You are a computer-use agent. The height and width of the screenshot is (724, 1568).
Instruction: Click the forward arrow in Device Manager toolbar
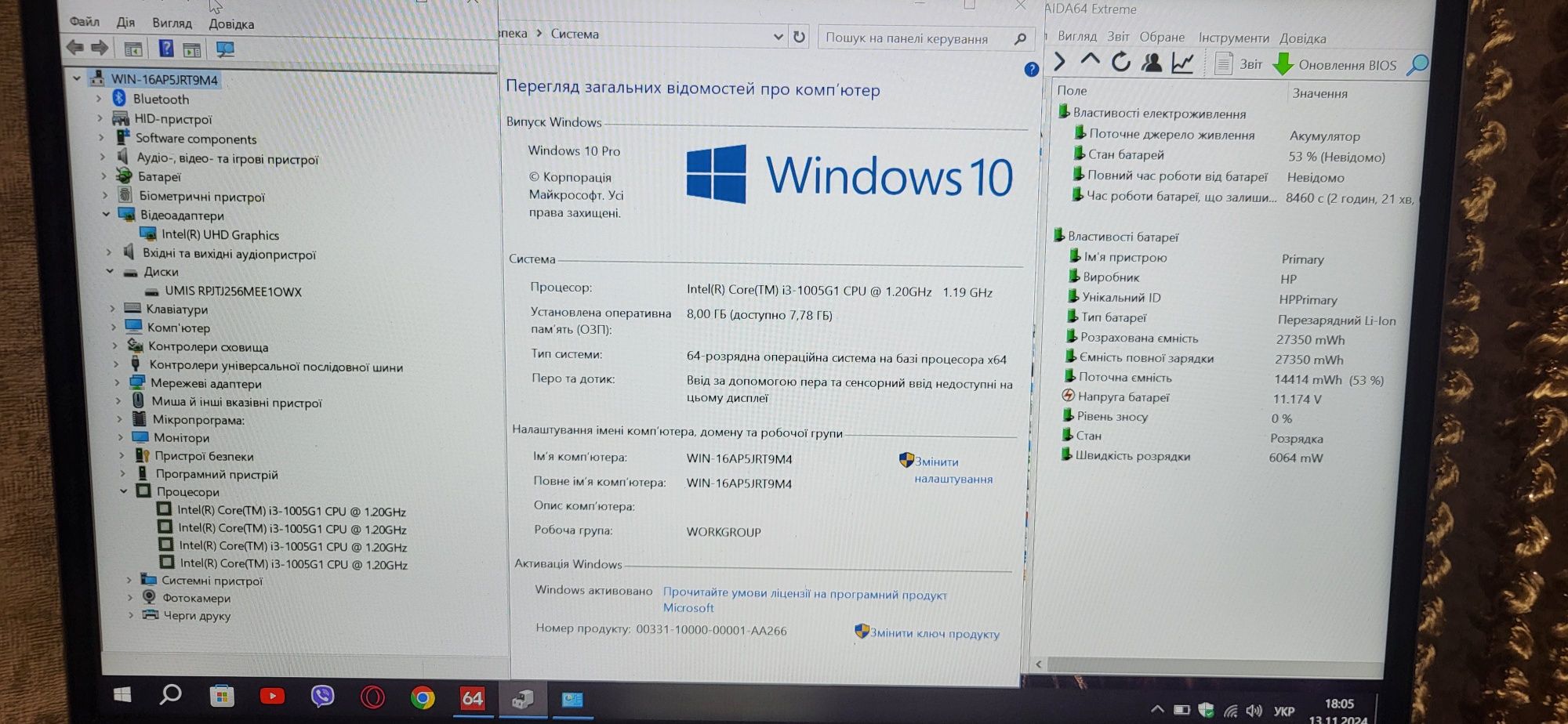[100, 48]
